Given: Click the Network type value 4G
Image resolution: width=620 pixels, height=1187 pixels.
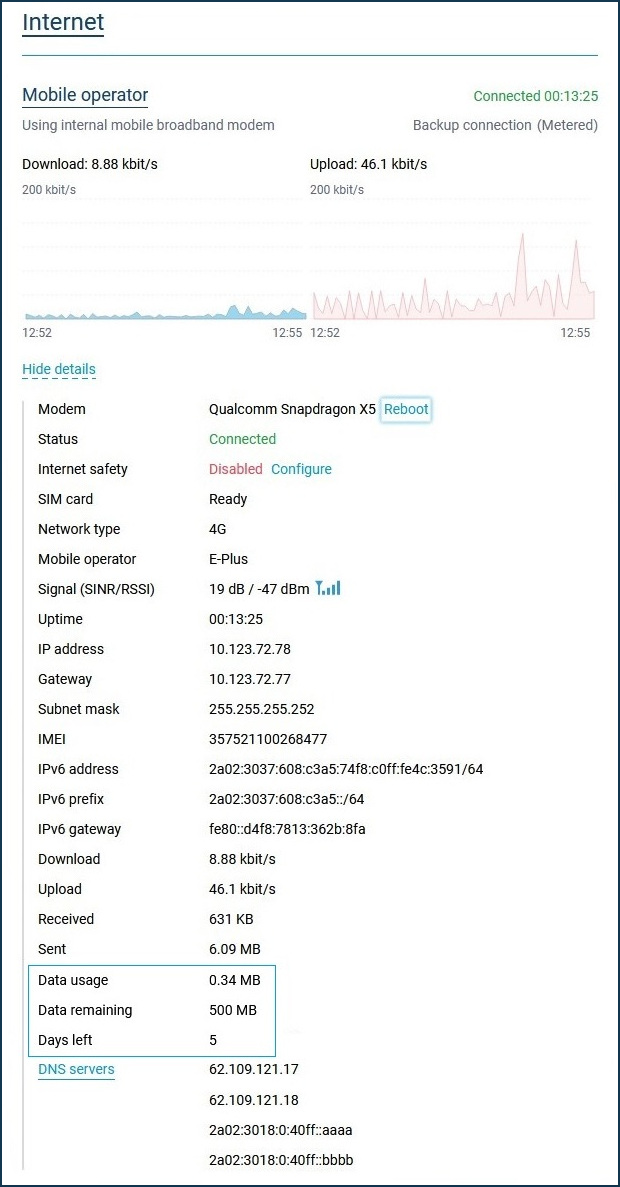Looking at the screenshot, I should coord(217,529).
